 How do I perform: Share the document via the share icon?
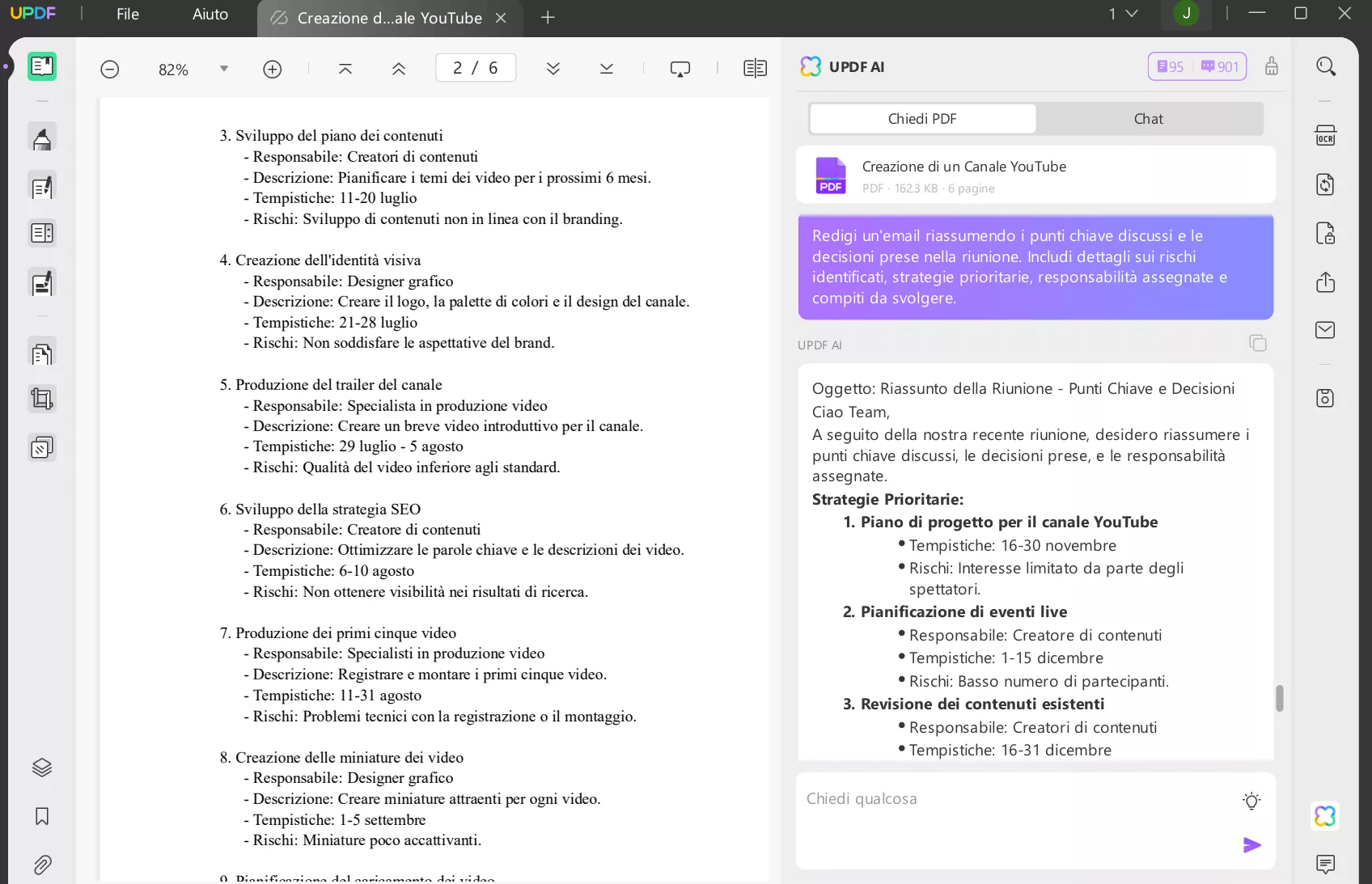pyautogui.click(x=1326, y=282)
